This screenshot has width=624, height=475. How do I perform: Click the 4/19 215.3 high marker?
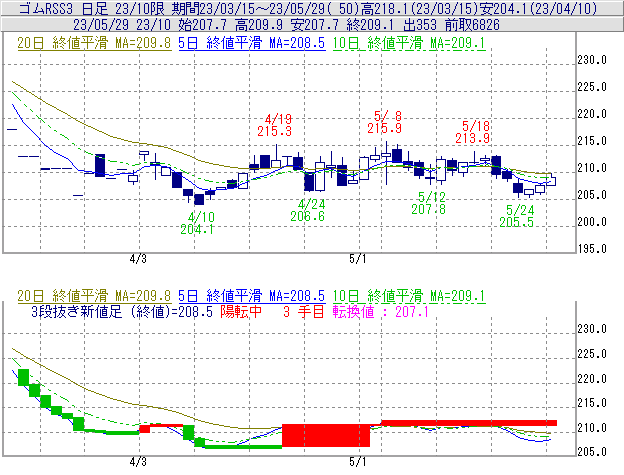275,125
